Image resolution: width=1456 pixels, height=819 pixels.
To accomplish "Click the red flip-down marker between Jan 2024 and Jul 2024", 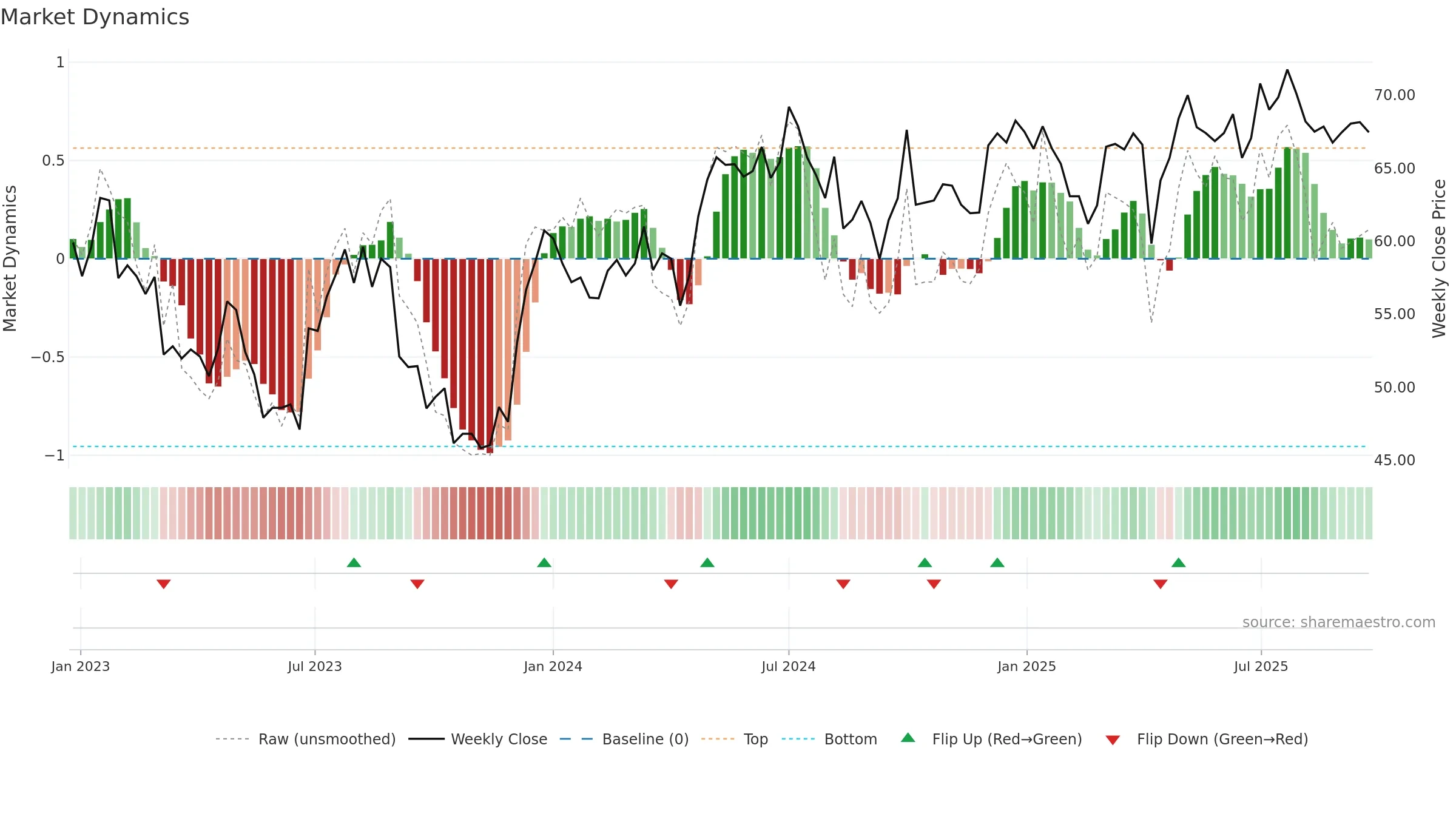I will point(671,584).
